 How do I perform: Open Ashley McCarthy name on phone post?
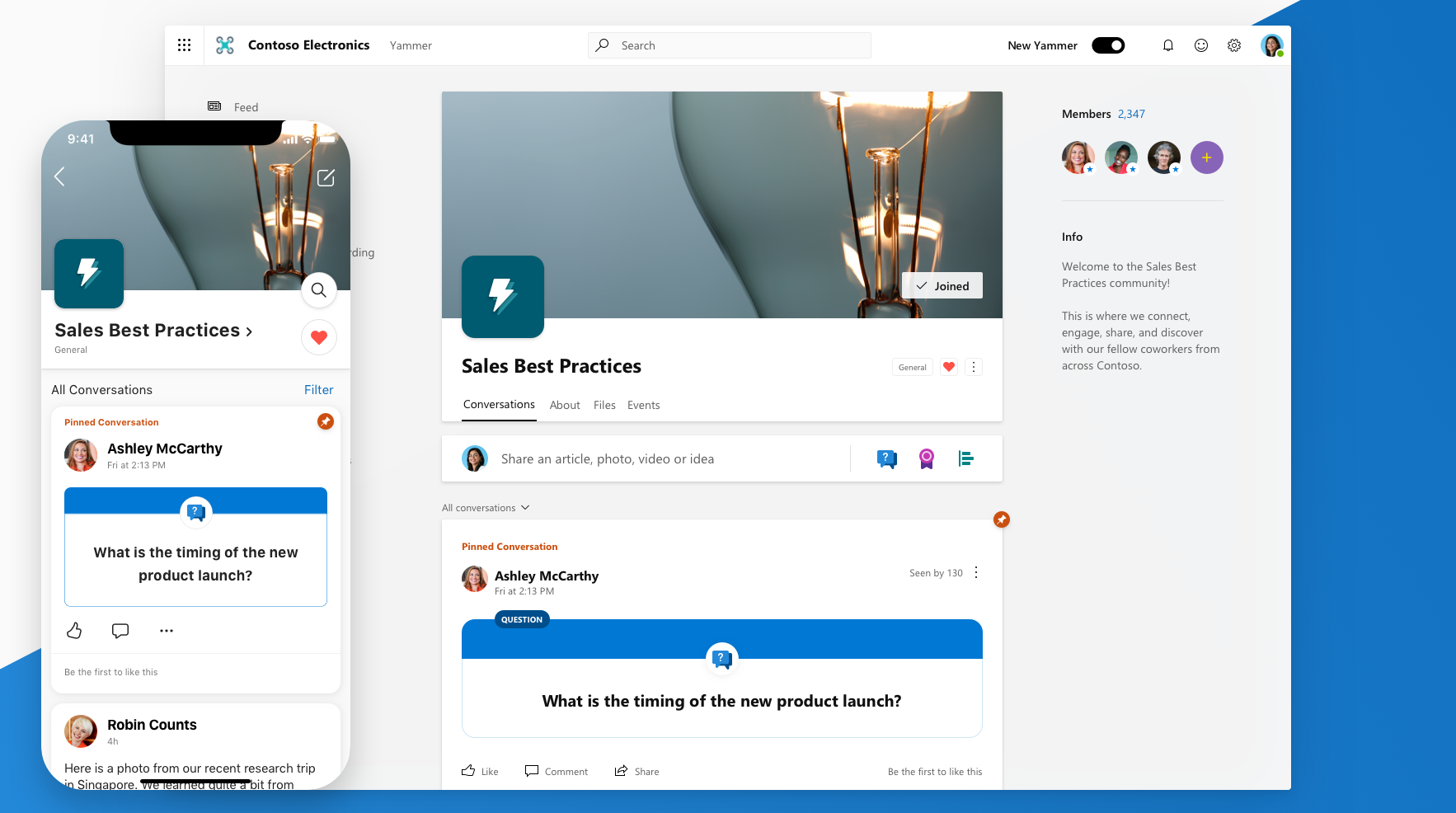click(x=165, y=449)
